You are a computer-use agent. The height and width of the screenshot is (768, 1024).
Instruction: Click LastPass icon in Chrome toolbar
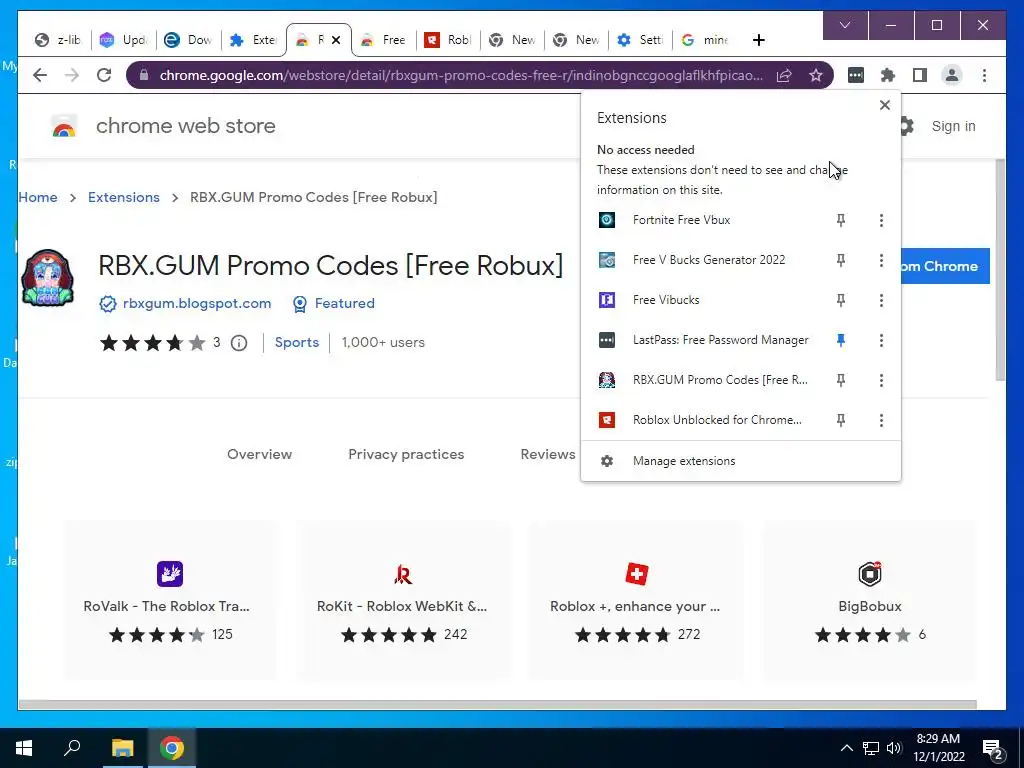click(x=856, y=75)
